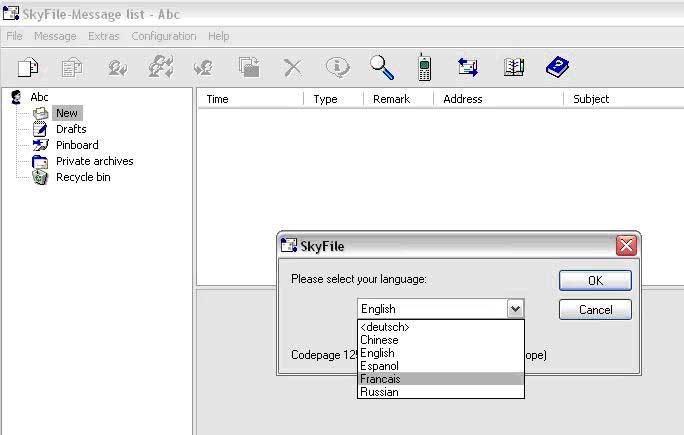Viewport: 684px width, 435px height.
Task: Open the blue help book icon
Action: click(557, 67)
